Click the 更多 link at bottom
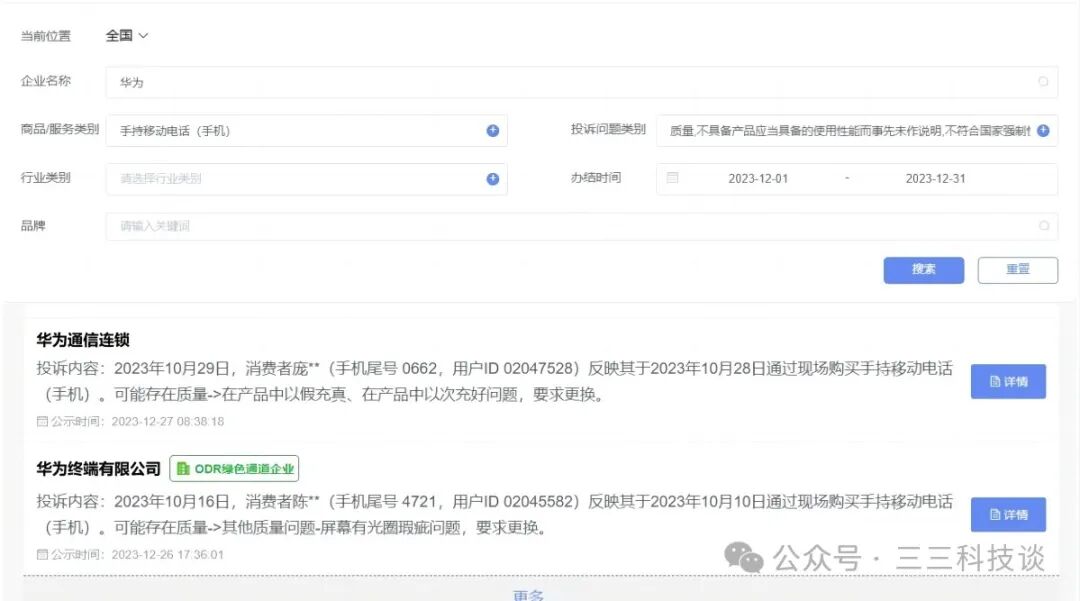1080x601 pixels. [x=528, y=595]
